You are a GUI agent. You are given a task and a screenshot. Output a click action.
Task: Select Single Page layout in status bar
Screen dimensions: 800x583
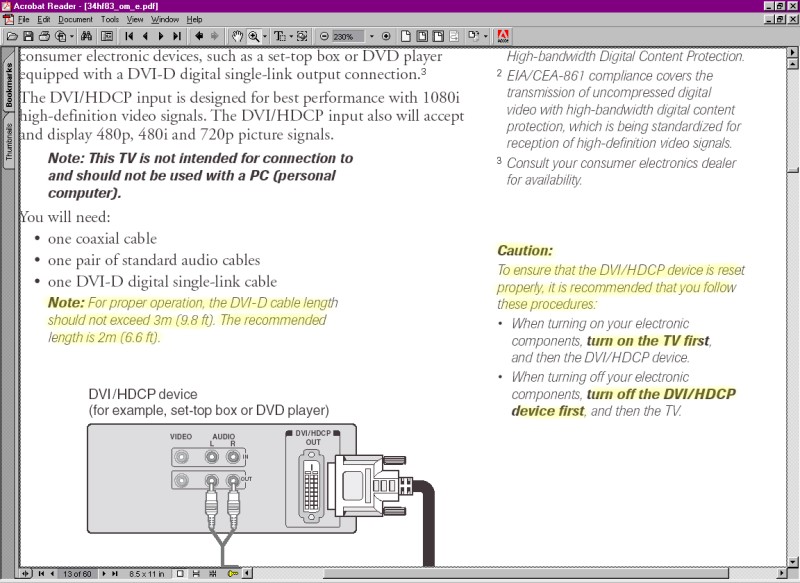click(x=180, y=574)
